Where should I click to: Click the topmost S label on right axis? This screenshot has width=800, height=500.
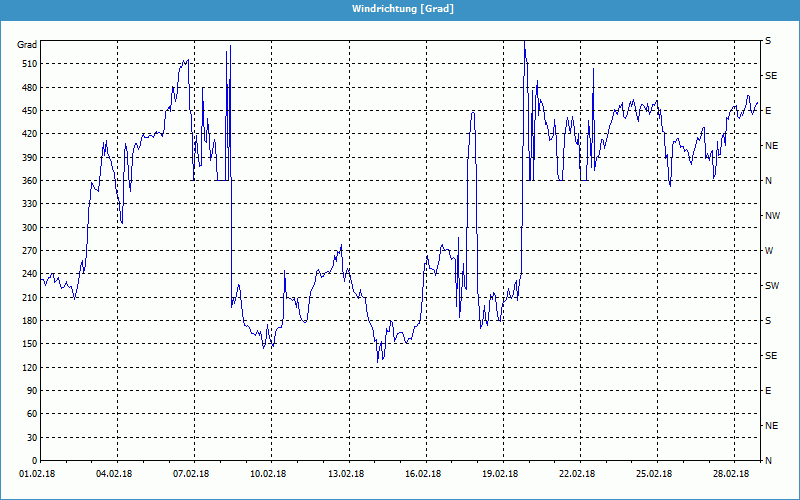click(768, 41)
